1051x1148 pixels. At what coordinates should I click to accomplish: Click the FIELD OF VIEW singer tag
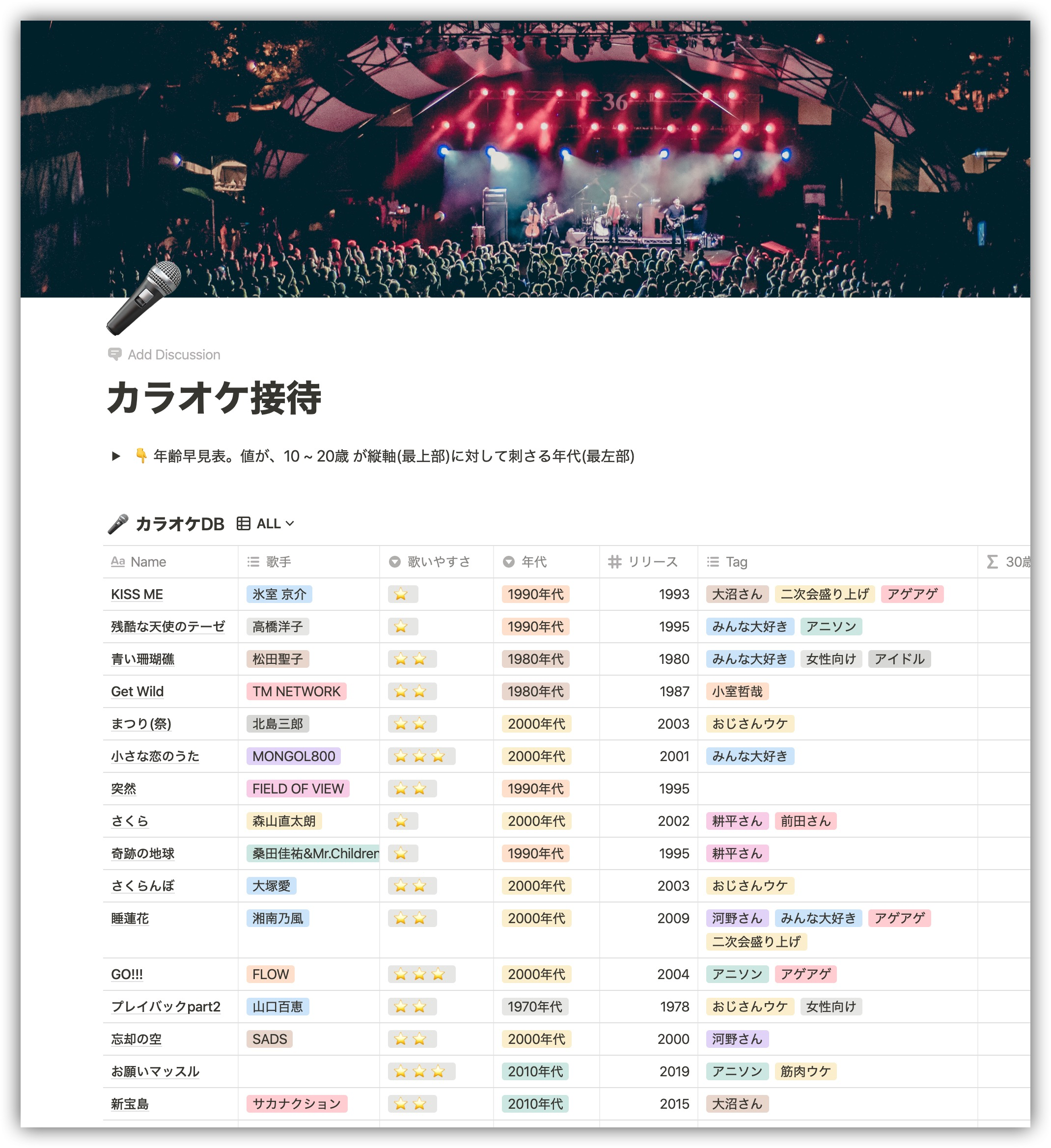pos(298,789)
